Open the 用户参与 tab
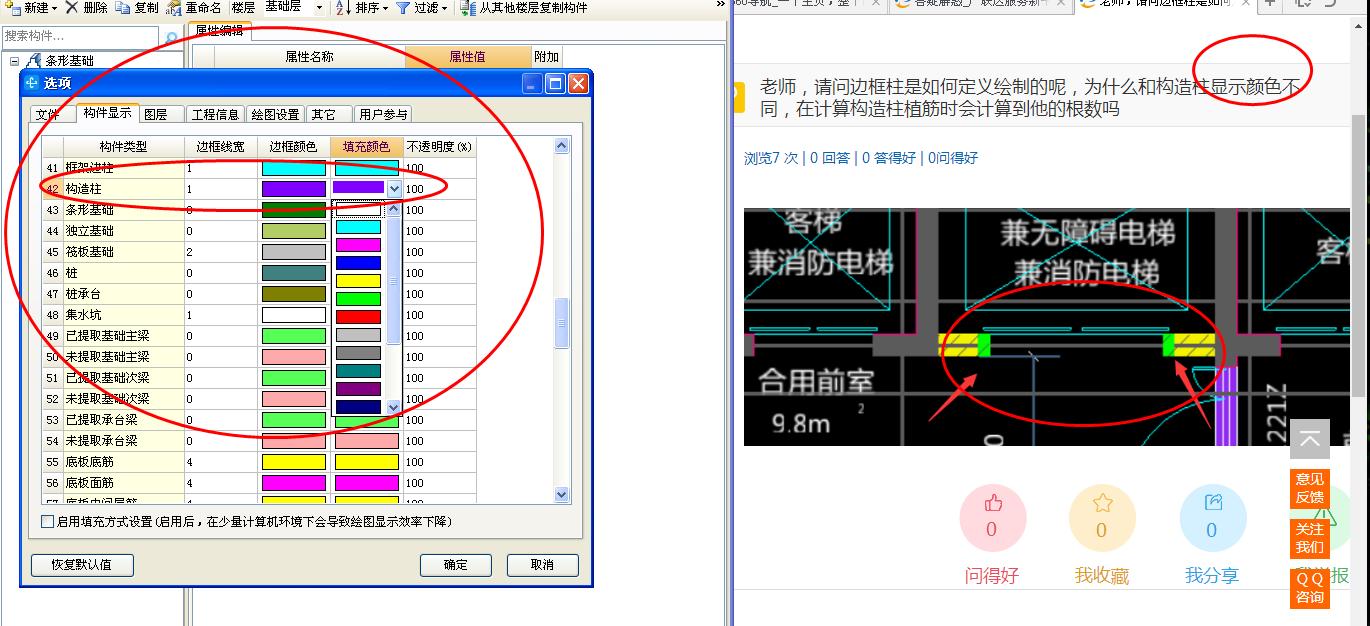The width and height of the screenshot is (1370, 626). point(383,114)
